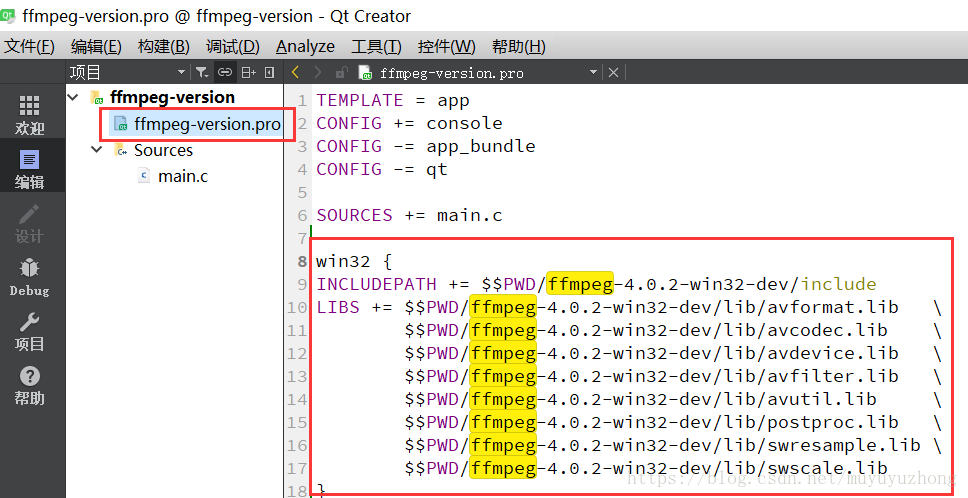Select ffmpeg-version.pro in project tree
The width and height of the screenshot is (968, 498).
pyautogui.click(x=207, y=124)
